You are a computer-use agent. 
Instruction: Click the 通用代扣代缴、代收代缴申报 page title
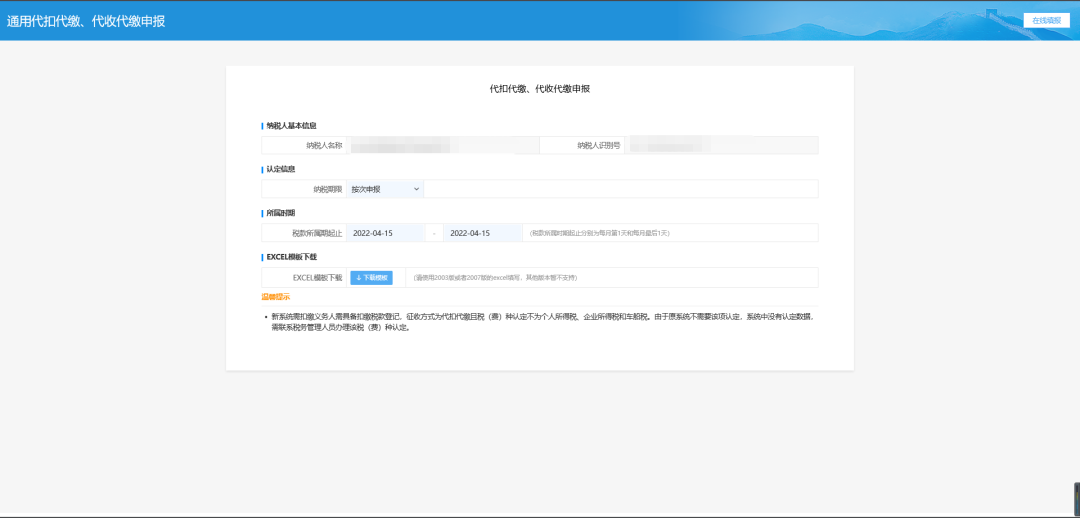coord(86,21)
